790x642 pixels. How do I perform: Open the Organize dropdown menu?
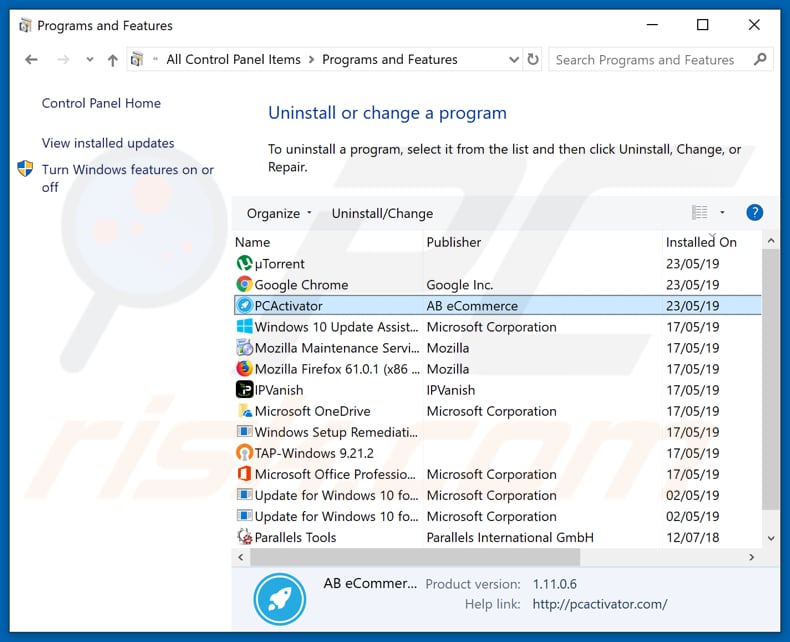279,213
